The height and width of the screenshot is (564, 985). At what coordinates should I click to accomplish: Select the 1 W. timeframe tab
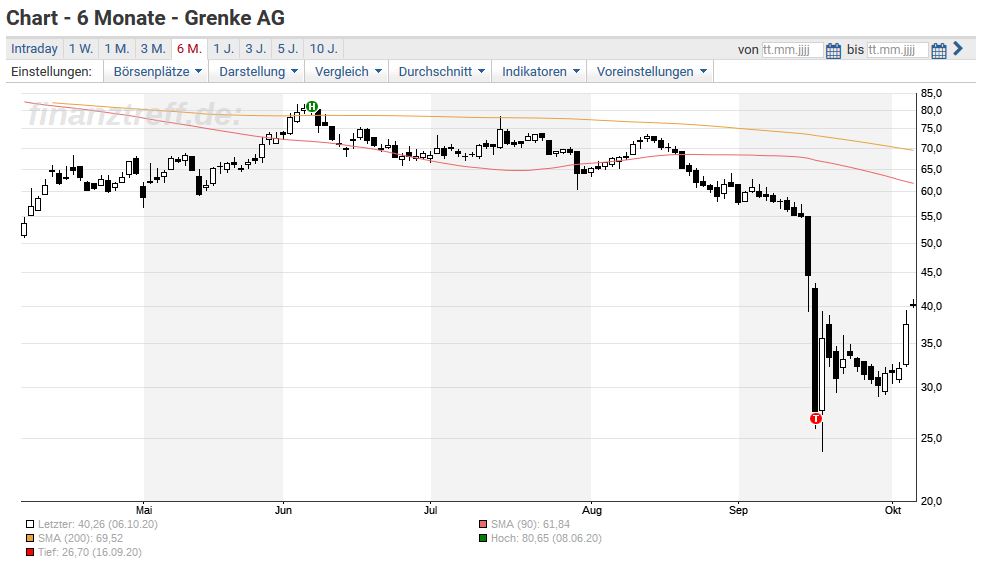coord(81,49)
